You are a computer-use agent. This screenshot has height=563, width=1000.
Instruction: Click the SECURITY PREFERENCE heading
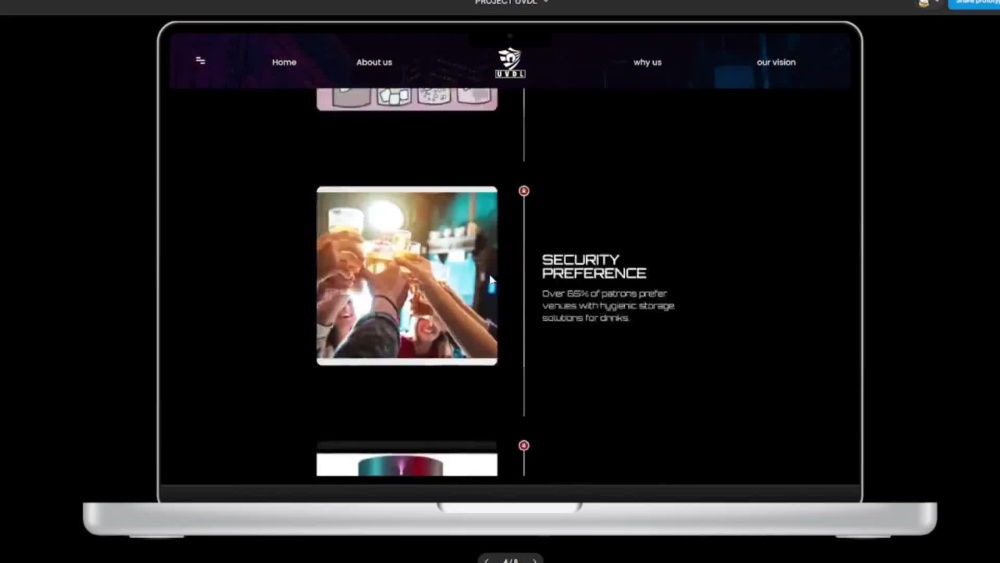[594, 267]
